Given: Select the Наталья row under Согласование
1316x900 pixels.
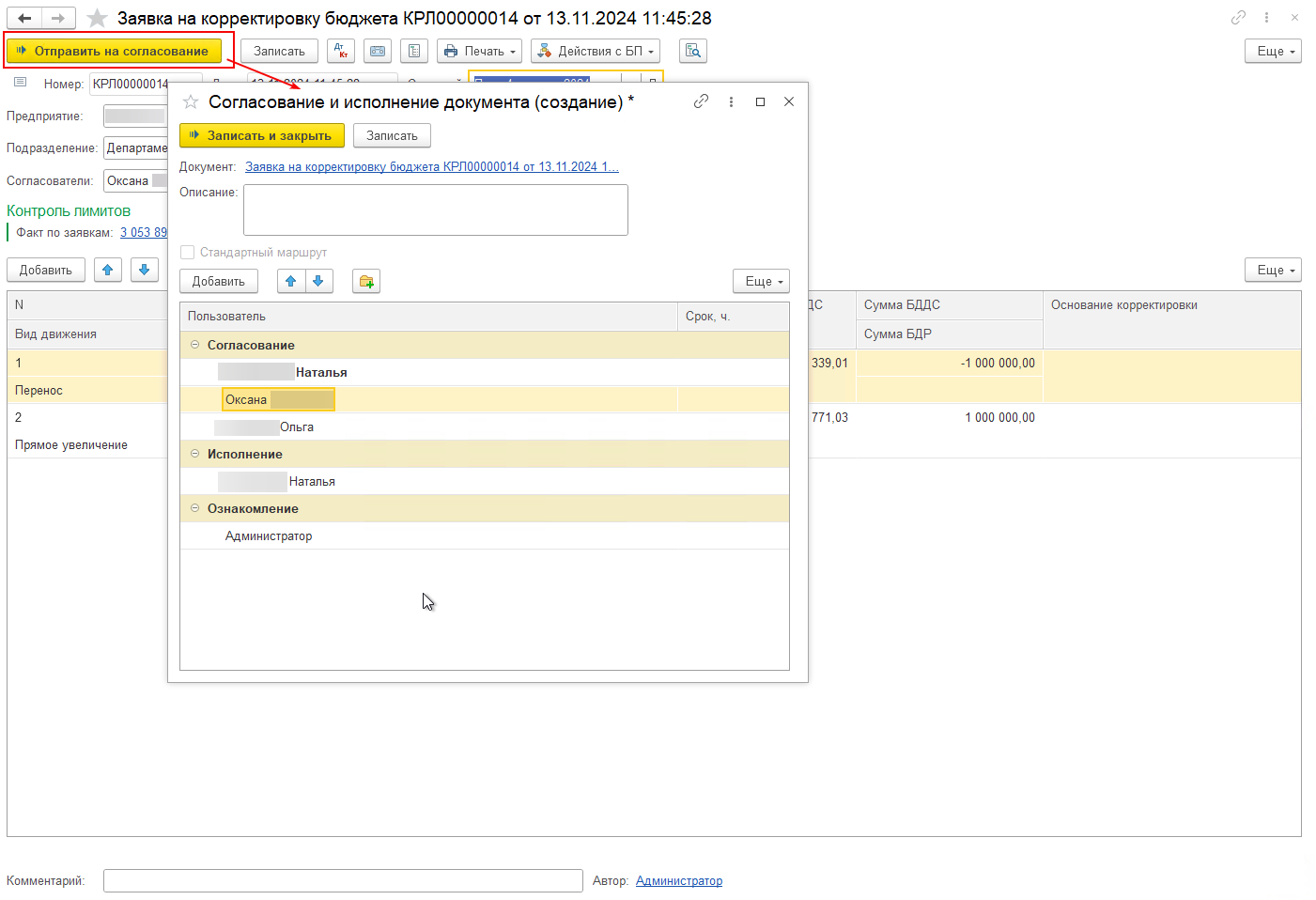Looking at the screenshot, I should click(485, 372).
